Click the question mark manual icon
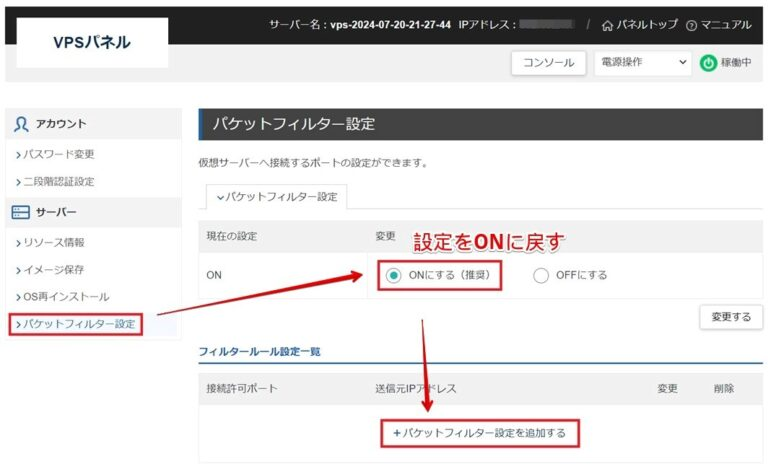The height and width of the screenshot is (467, 768). (691, 25)
